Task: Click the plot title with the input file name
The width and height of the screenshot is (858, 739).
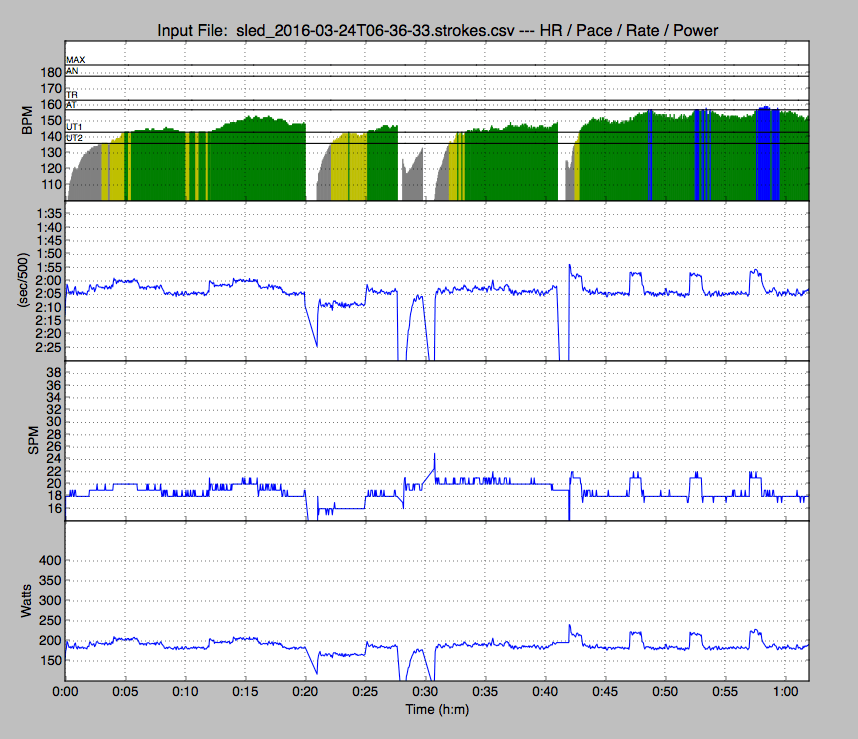Action: point(437,31)
